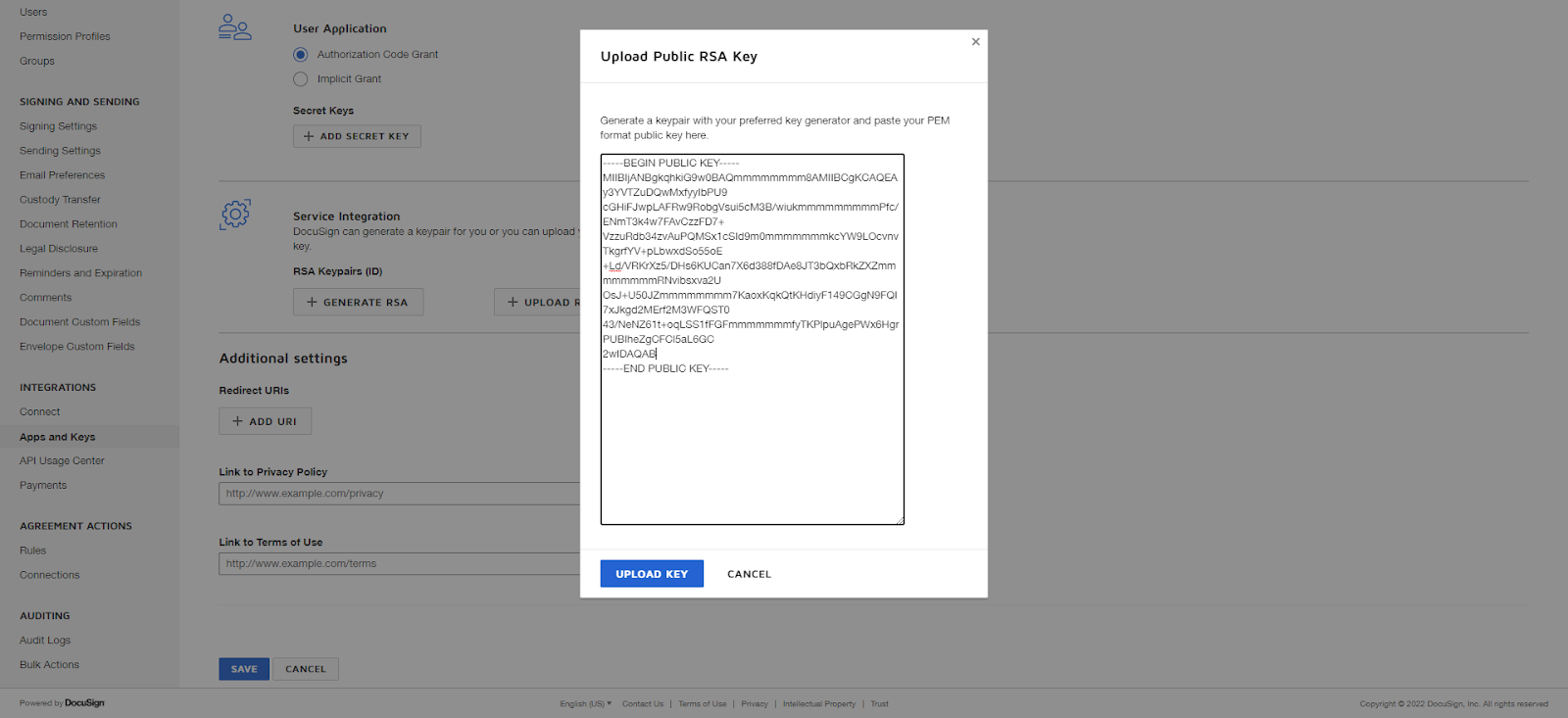The width and height of the screenshot is (1568, 718).
Task: Click inside the PEM public key textarea
Action: coord(752,339)
